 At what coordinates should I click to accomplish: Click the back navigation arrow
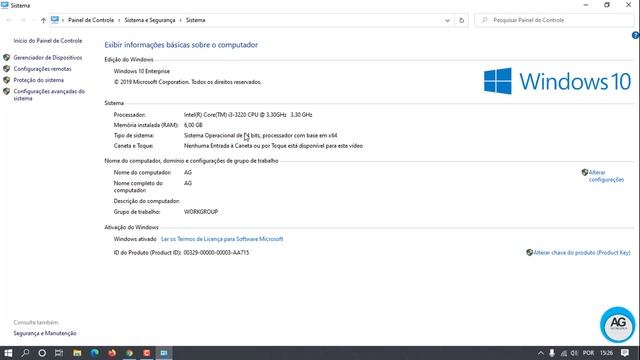click(9, 20)
